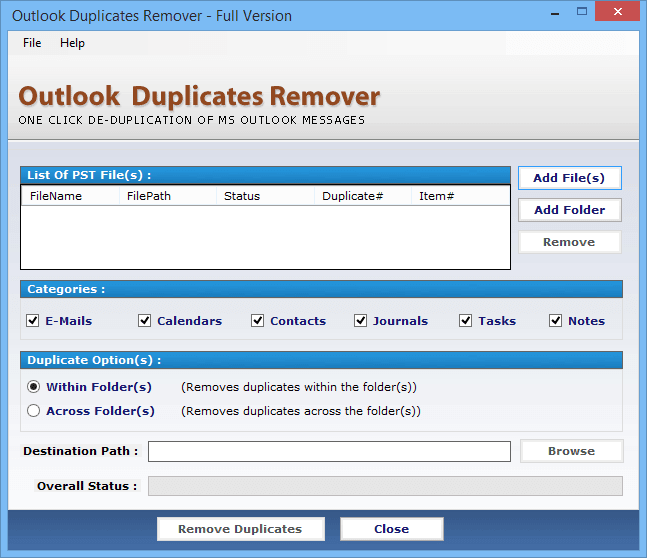This screenshot has width=647, height=558.
Task: Click the Destination Path input field
Action: pyautogui.click(x=329, y=452)
